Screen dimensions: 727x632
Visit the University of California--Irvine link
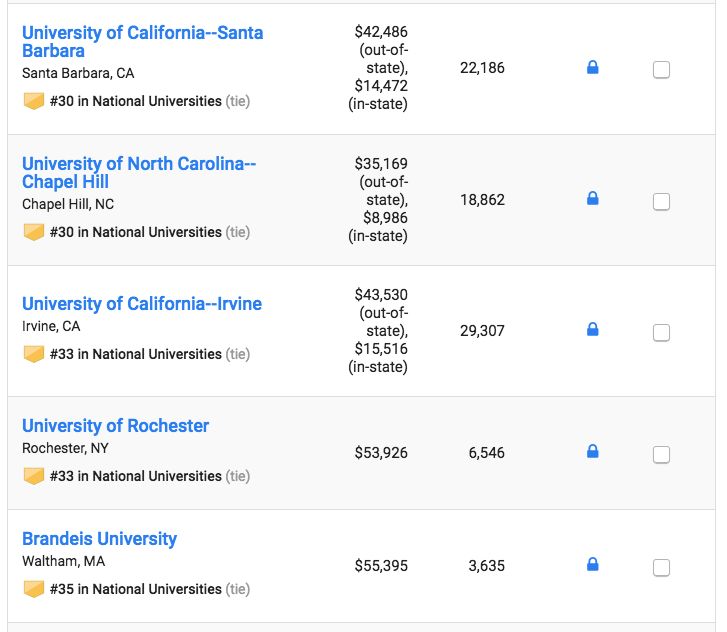coord(142,303)
